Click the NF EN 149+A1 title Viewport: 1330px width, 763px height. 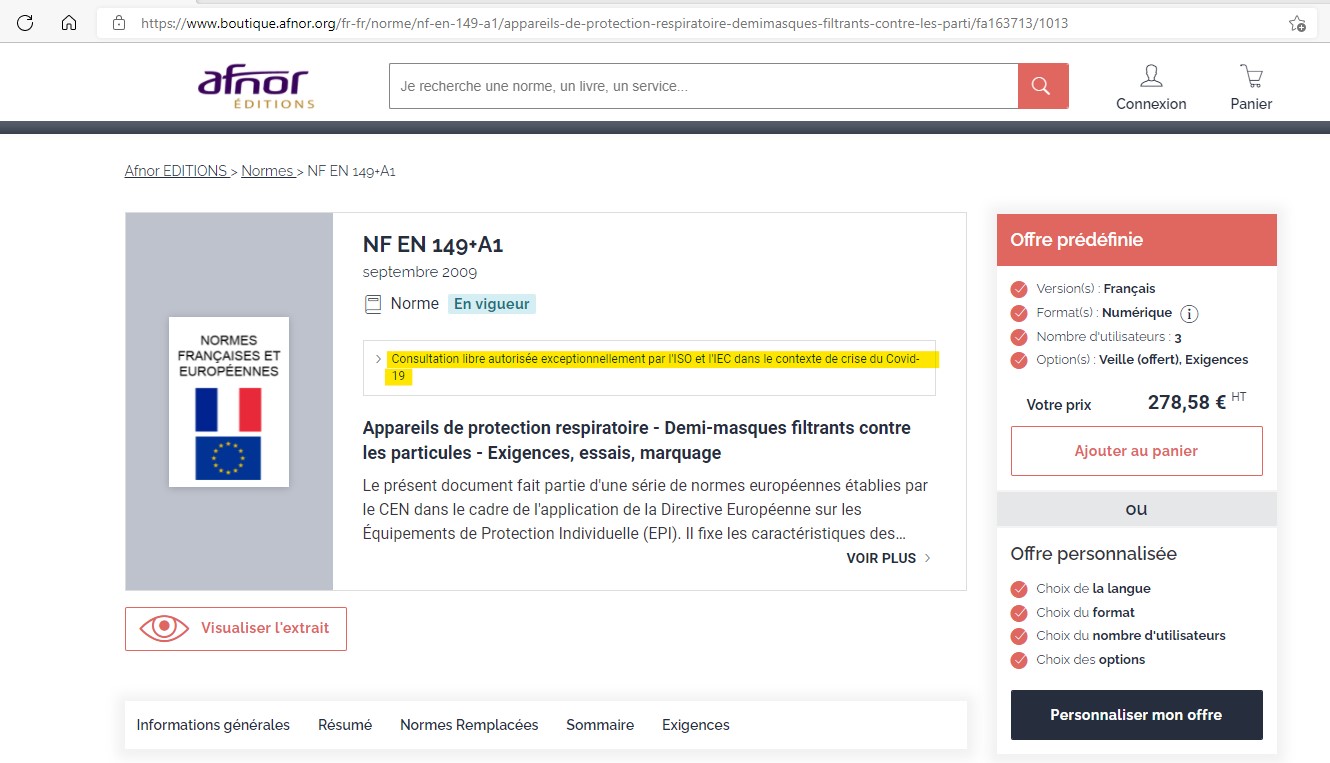[x=433, y=245]
